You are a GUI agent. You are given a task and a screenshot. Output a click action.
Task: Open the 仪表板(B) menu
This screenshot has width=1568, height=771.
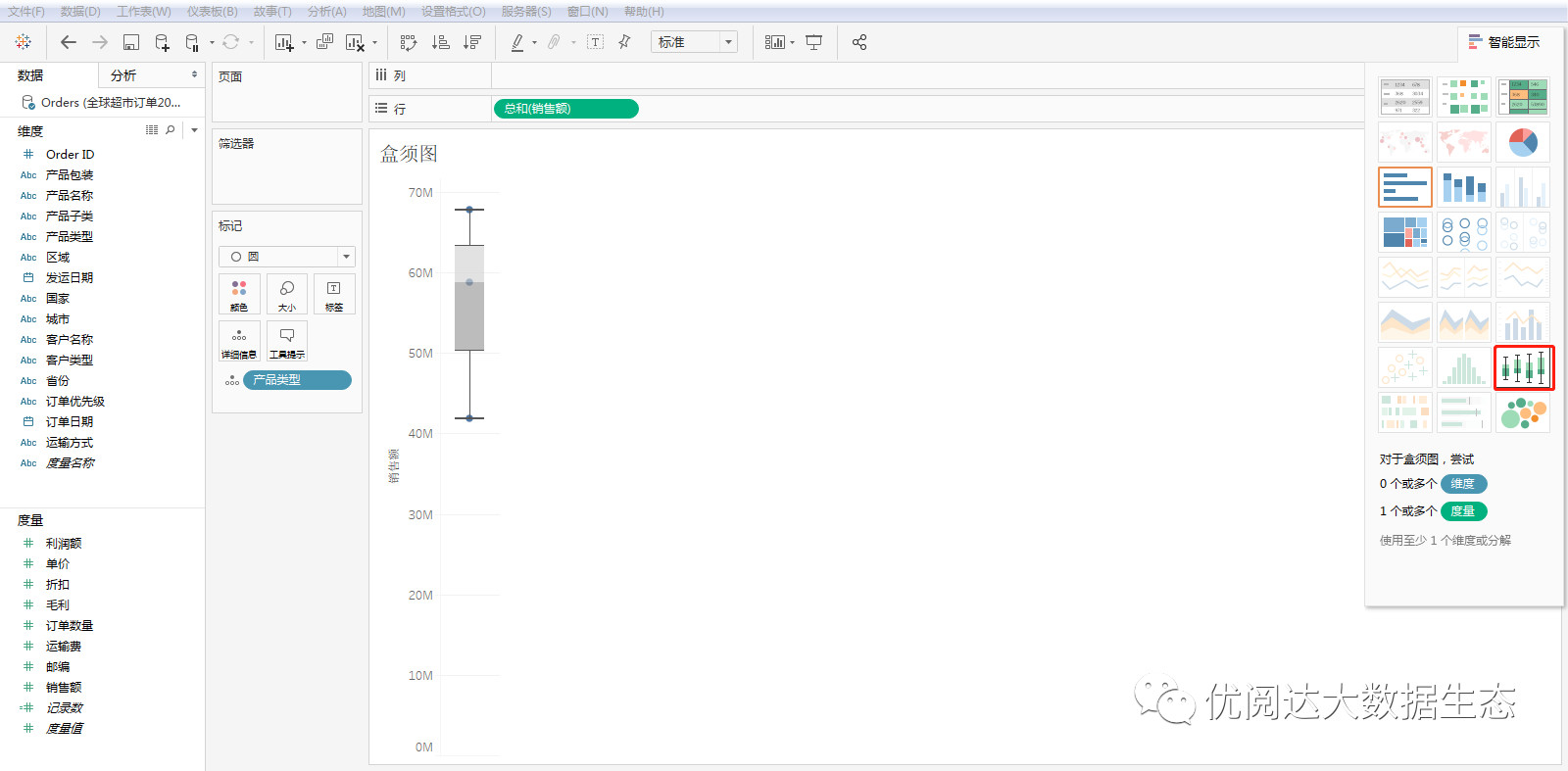(x=213, y=12)
